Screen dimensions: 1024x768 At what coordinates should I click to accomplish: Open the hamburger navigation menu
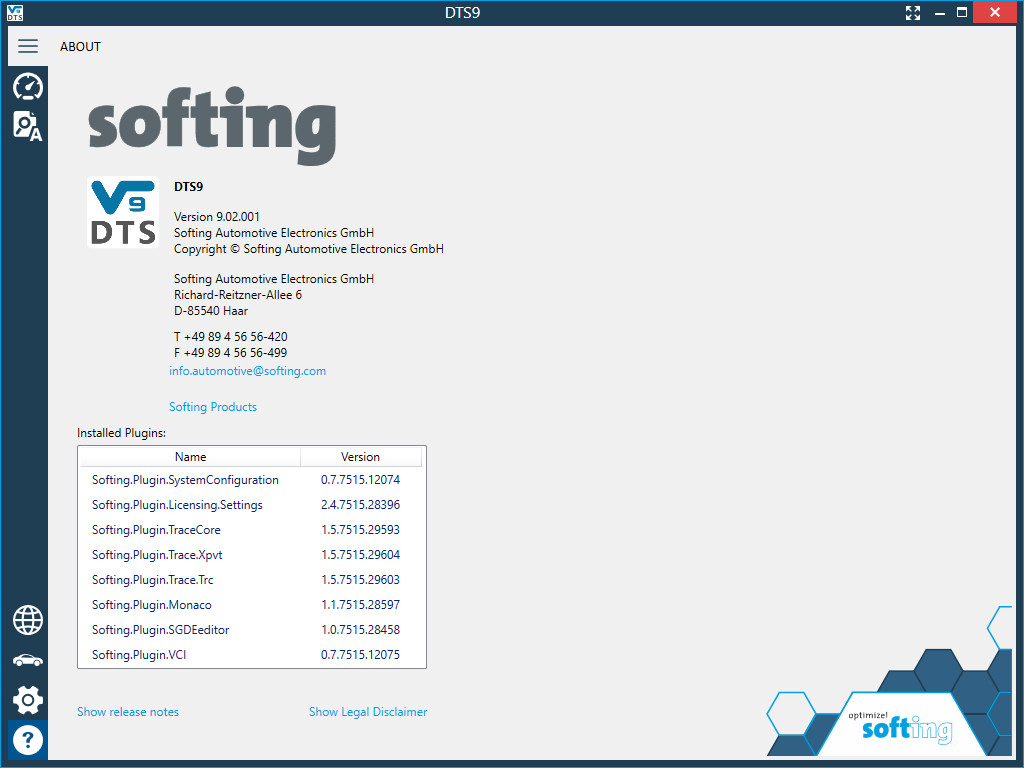(x=27, y=46)
